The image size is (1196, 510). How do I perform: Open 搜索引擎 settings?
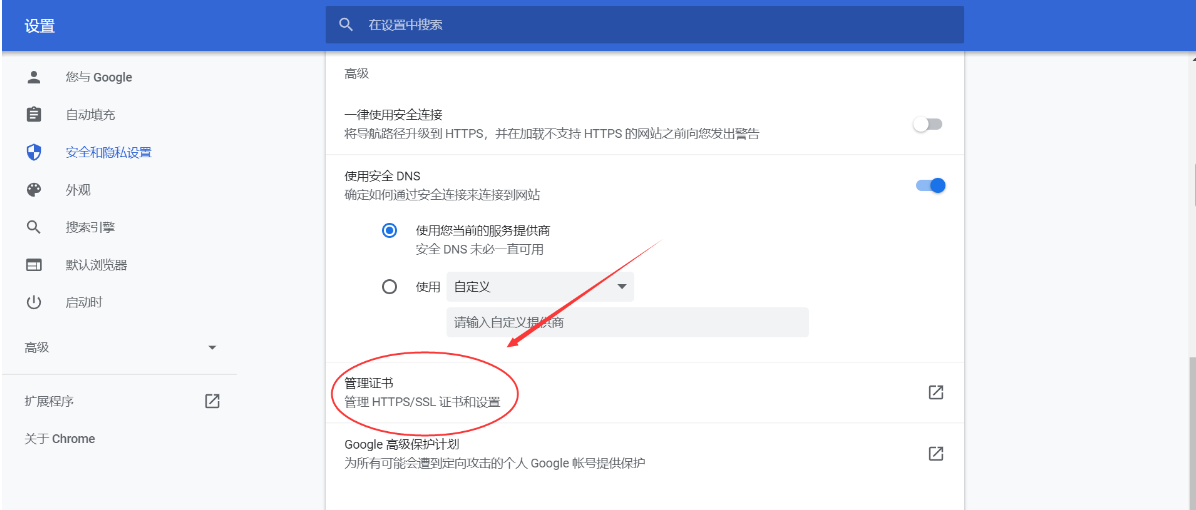(90, 227)
